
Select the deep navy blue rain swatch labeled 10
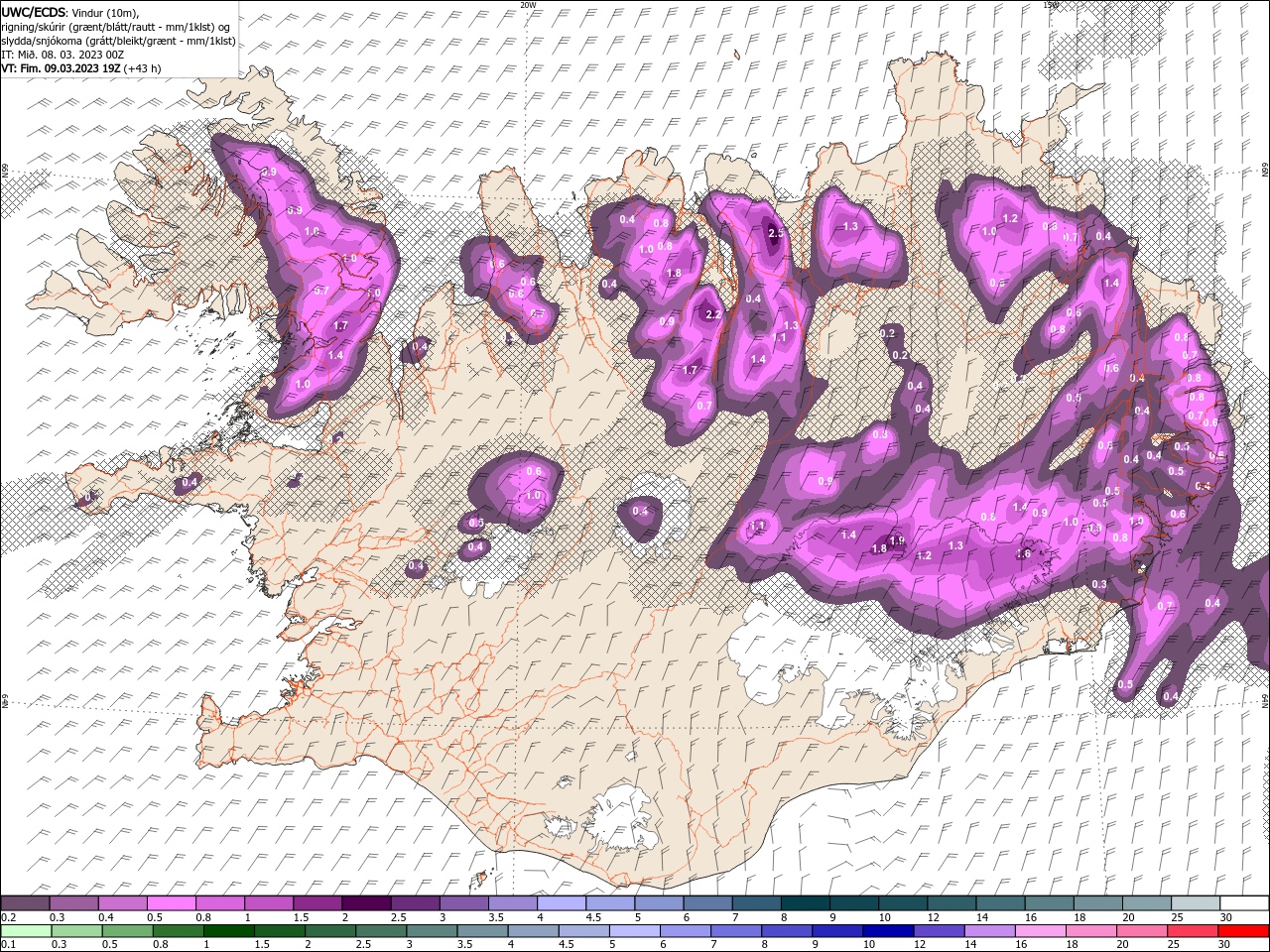pyautogui.click(x=888, y=931)
